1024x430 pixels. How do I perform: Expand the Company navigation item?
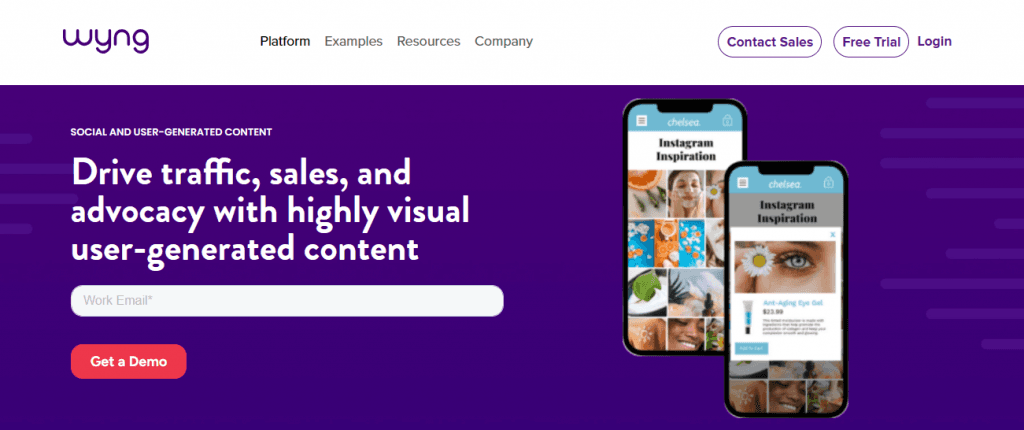point(504,41)
